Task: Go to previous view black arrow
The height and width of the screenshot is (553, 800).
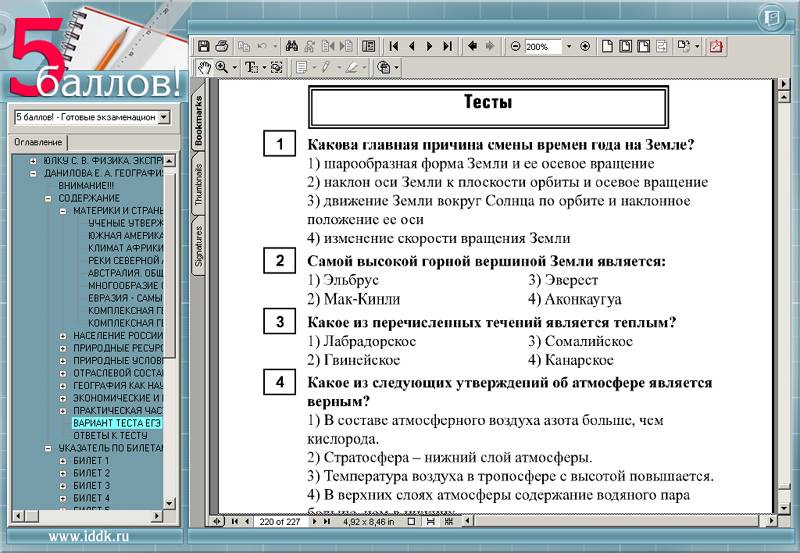Action: coord(472,46)
